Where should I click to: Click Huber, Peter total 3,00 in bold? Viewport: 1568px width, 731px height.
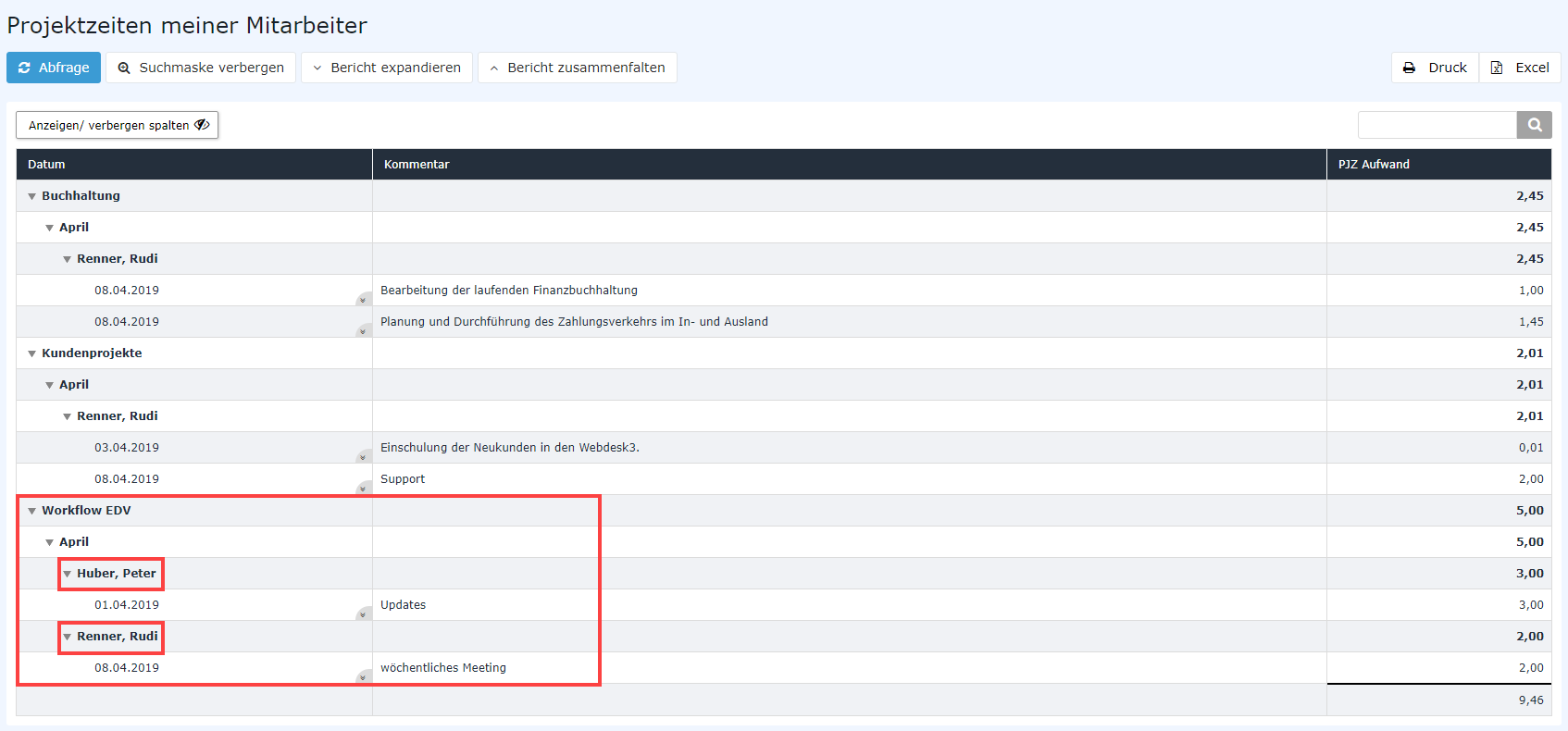tap(1530, 574)
